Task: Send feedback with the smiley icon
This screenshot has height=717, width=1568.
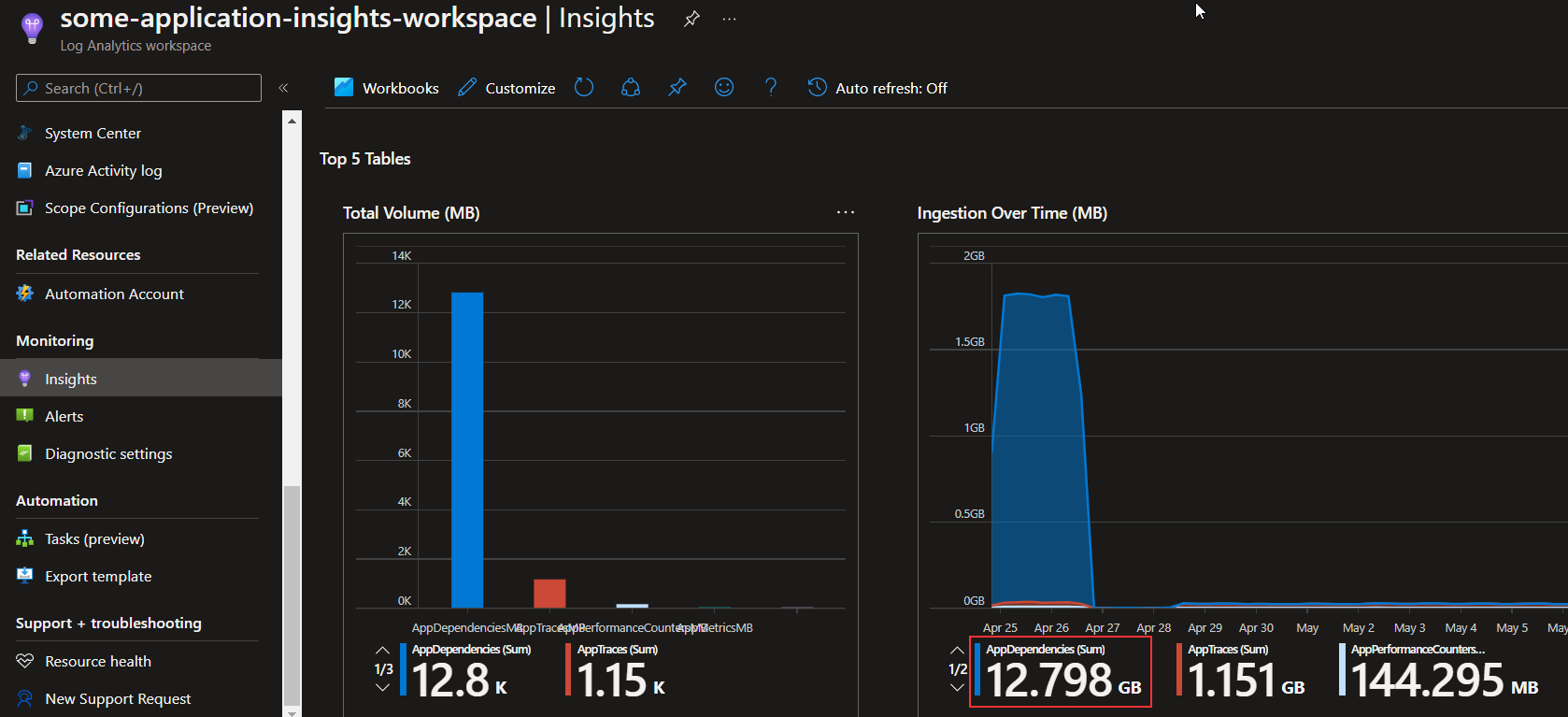Action: coord(724,87)
